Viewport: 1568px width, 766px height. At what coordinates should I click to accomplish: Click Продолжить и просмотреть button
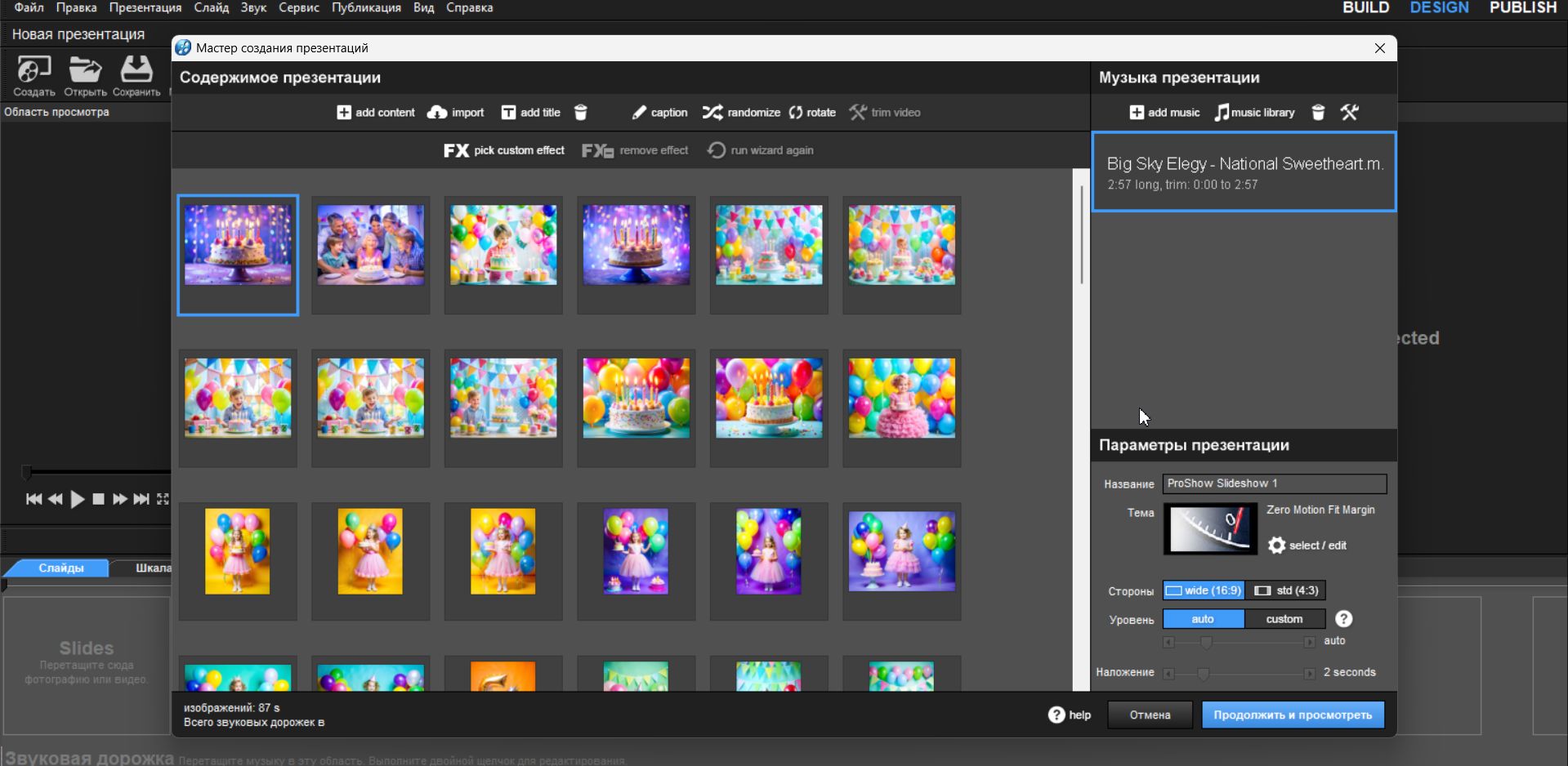pos(1293,715)
